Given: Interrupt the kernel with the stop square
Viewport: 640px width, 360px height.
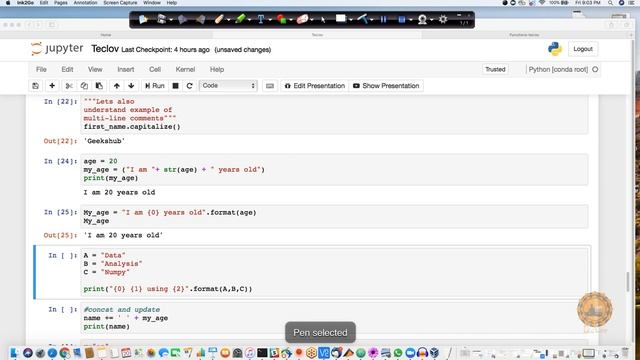Looking at the screenshot, I should click(176, 86).
